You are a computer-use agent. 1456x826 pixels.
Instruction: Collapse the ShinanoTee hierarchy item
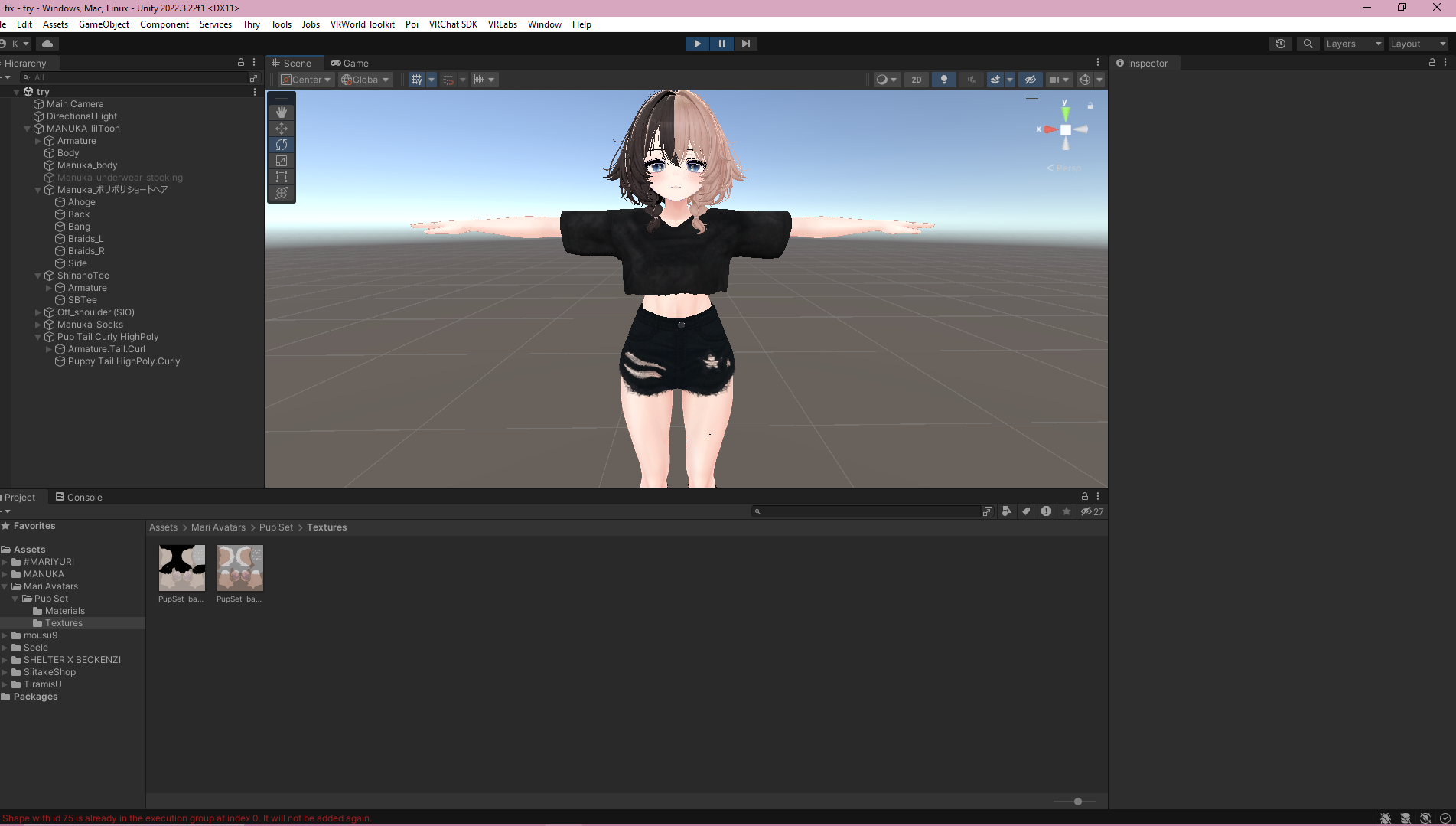pos(38,276)
